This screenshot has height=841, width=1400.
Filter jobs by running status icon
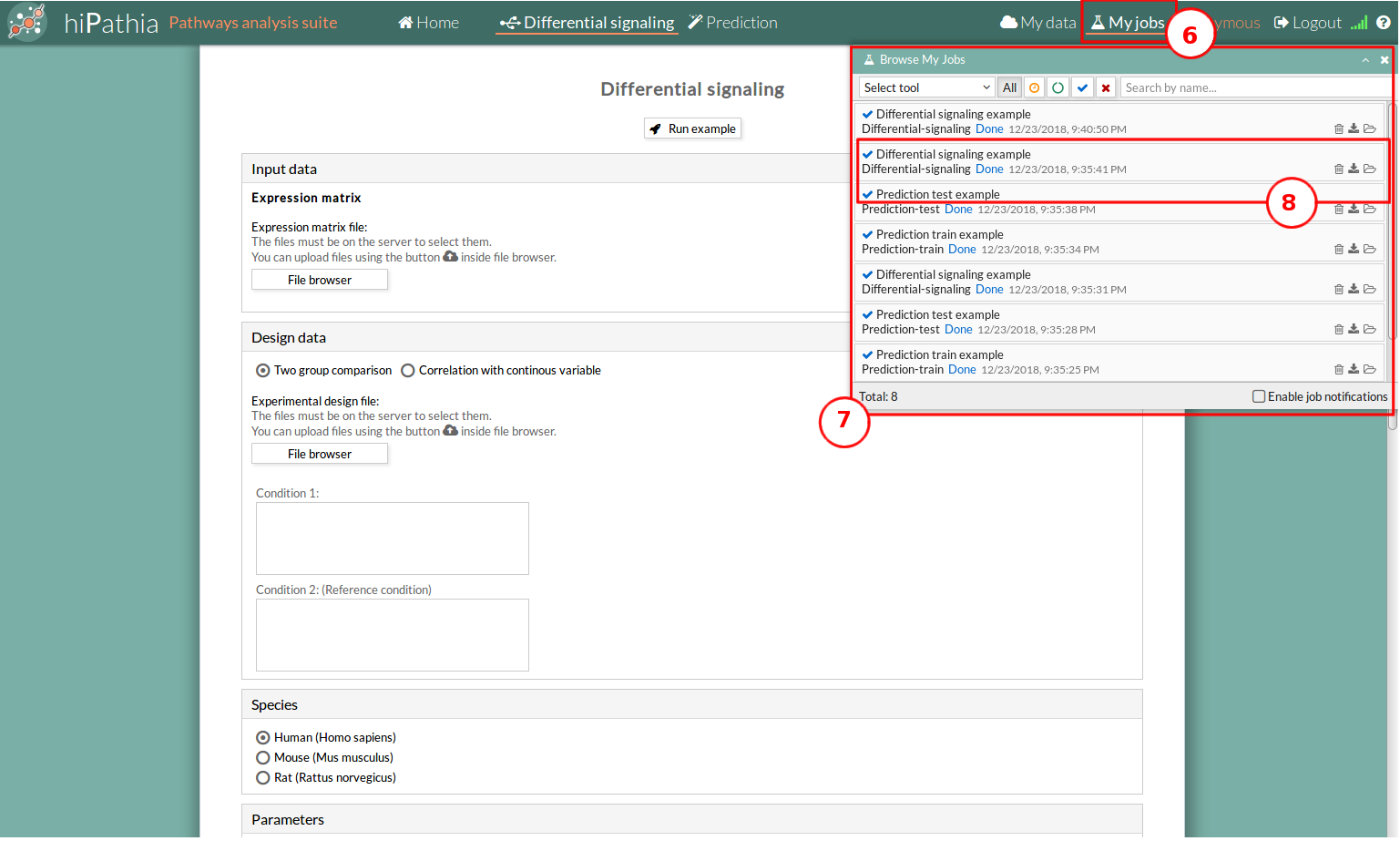click(1058, 87)
